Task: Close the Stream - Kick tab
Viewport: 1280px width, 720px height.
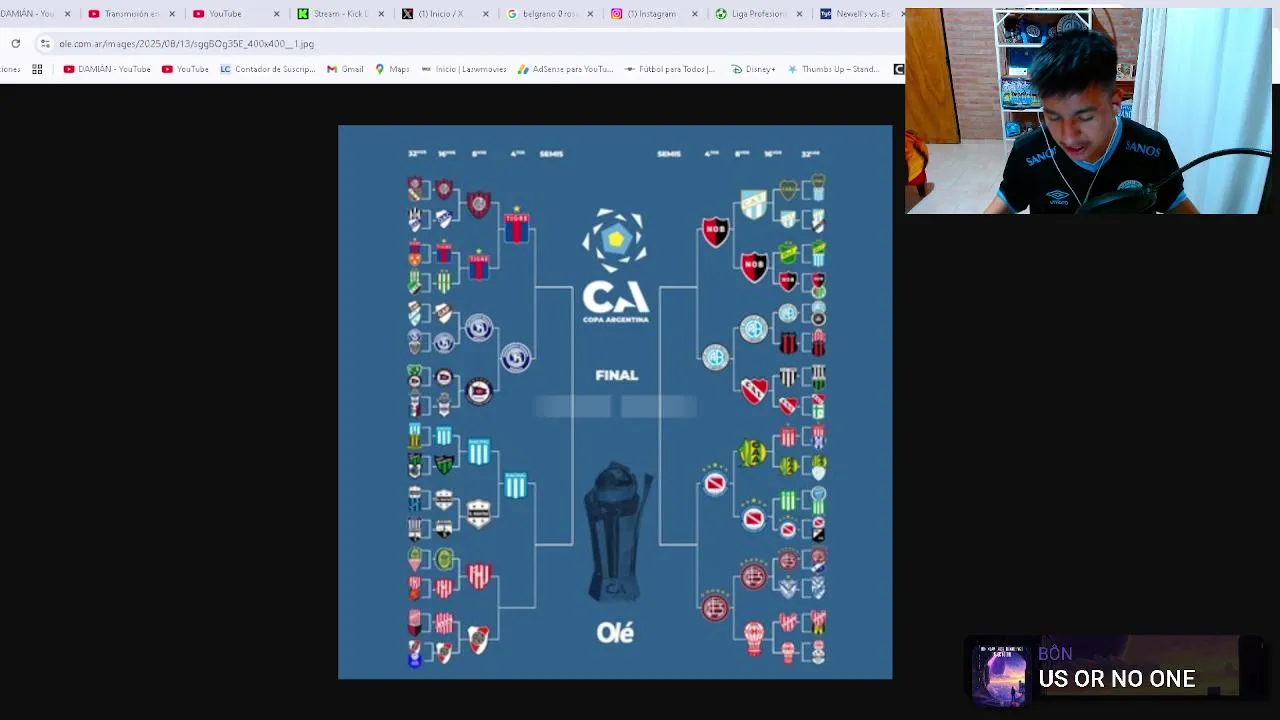Action: click(x=381, y=14)
